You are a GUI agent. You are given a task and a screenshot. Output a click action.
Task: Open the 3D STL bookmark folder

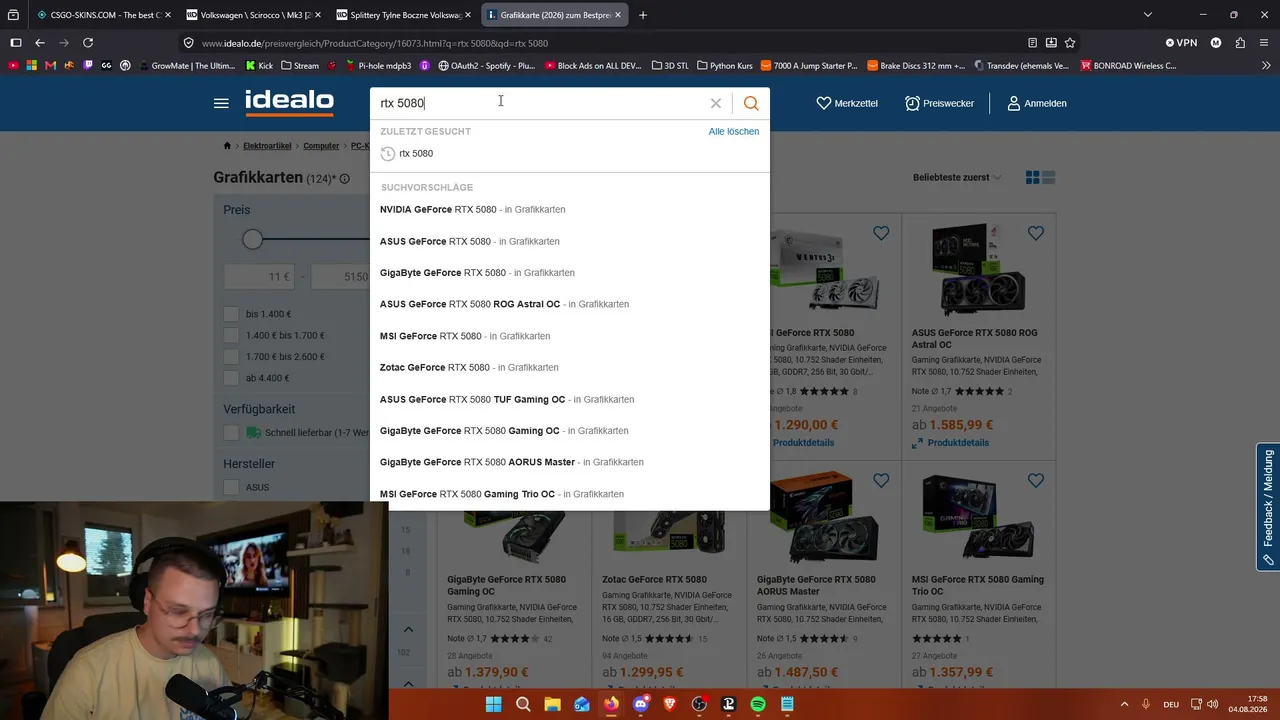click(670, 66)
